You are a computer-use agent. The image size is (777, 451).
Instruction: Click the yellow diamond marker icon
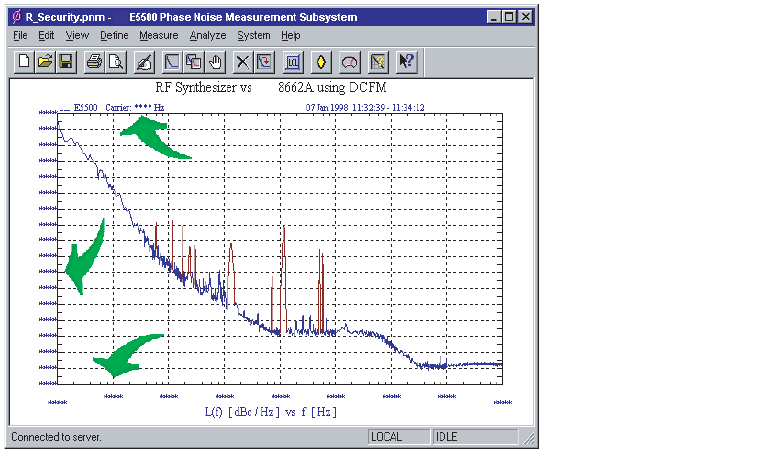point(321,62)
